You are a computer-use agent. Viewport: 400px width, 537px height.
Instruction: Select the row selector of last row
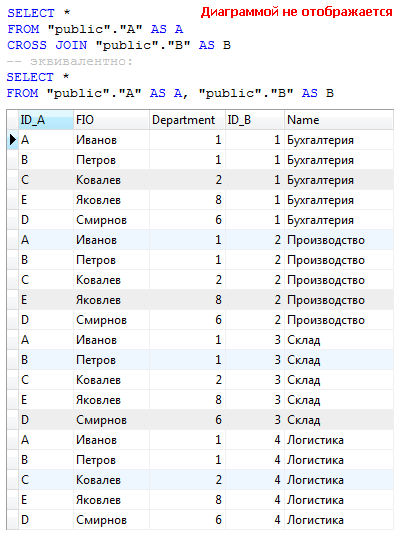(x=13, y=520)
